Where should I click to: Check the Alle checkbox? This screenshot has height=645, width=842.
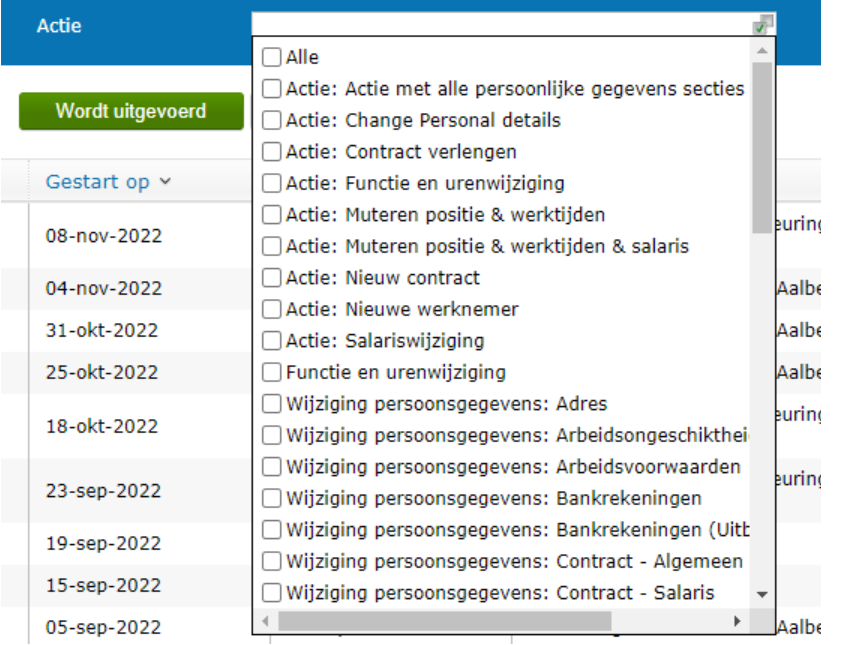click(x=270, y=57)
